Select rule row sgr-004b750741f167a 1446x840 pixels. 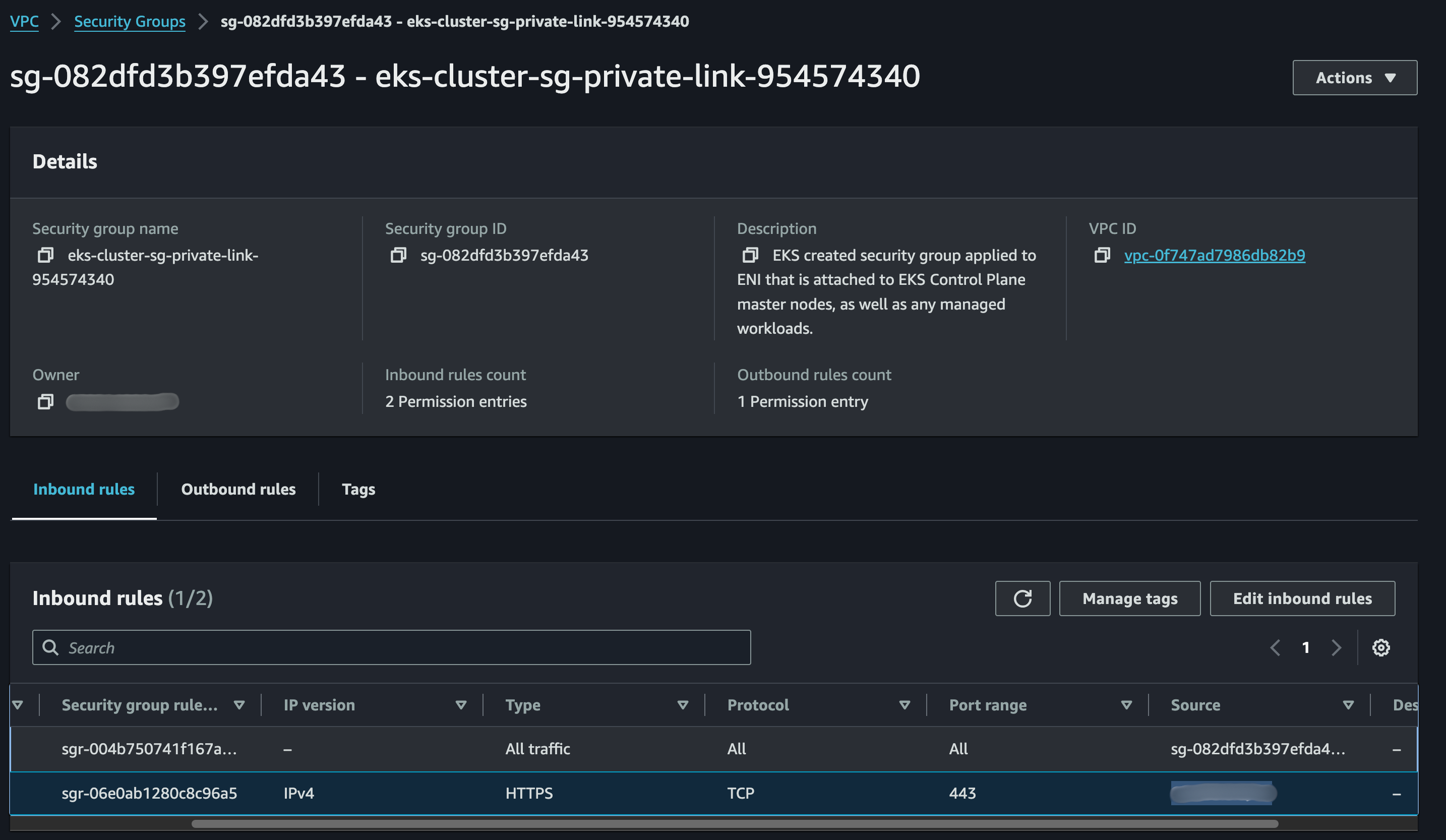point(714,749)
